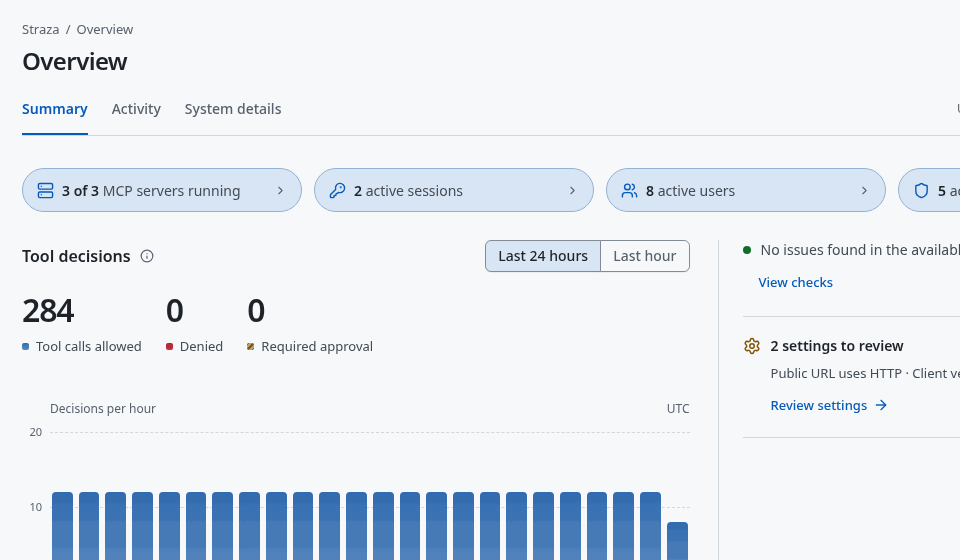Expand chevron on active sessions card
This screenshot has height=560, width=960.
pos(572,190)
